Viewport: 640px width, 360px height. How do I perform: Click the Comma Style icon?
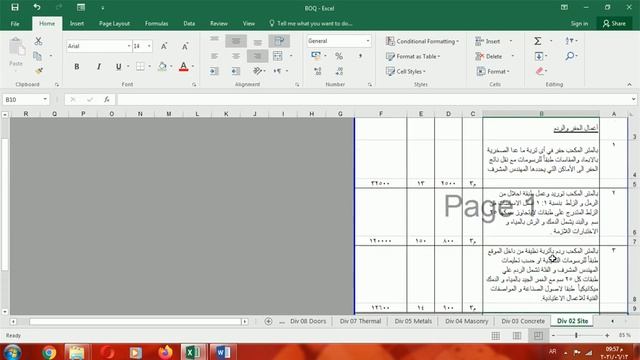[x=360, y=56]
